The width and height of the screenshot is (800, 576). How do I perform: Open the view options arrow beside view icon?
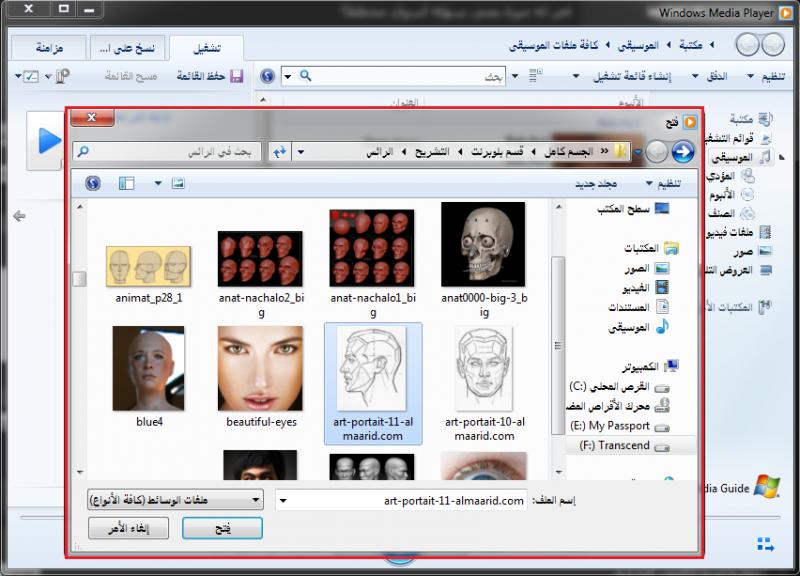(x=158, y=183)
